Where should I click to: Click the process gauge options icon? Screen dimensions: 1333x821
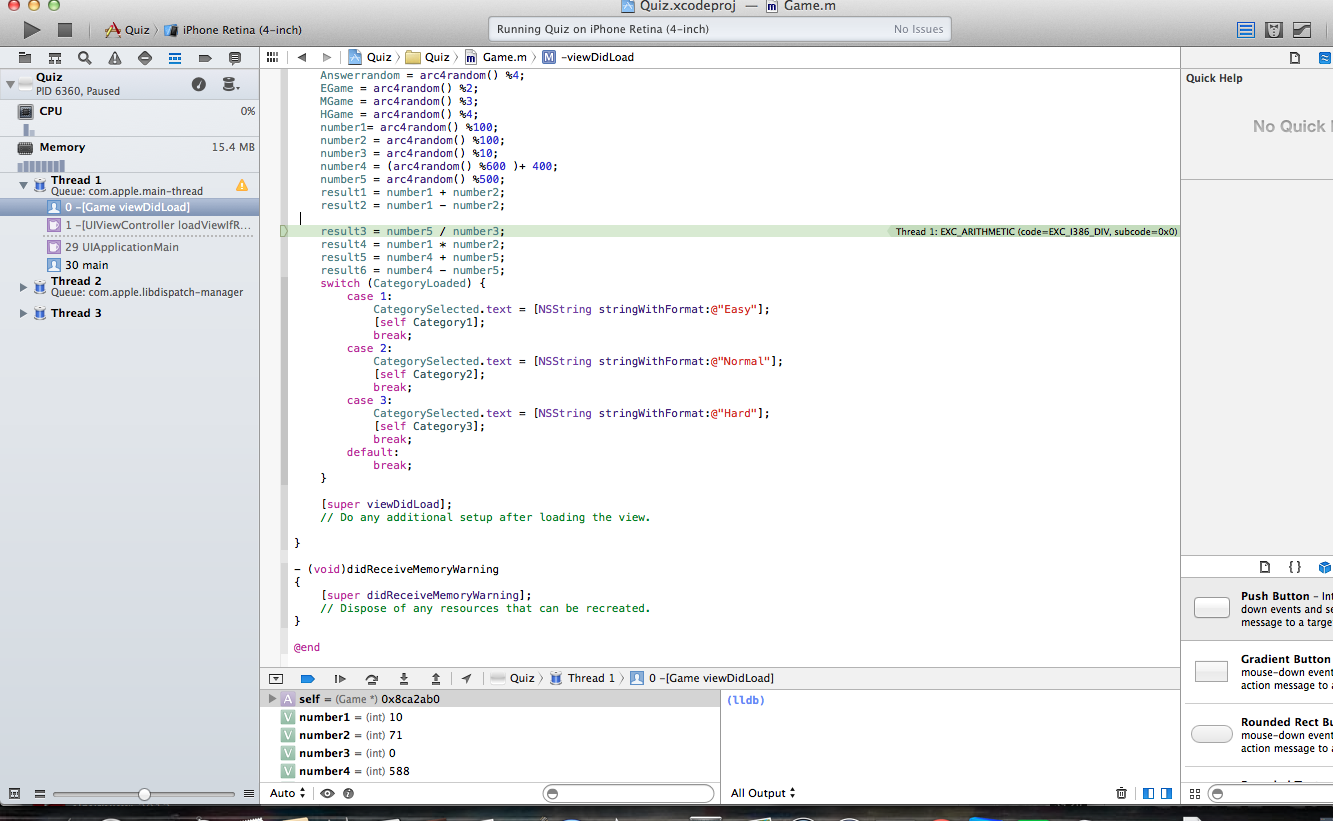click(199, 84)
